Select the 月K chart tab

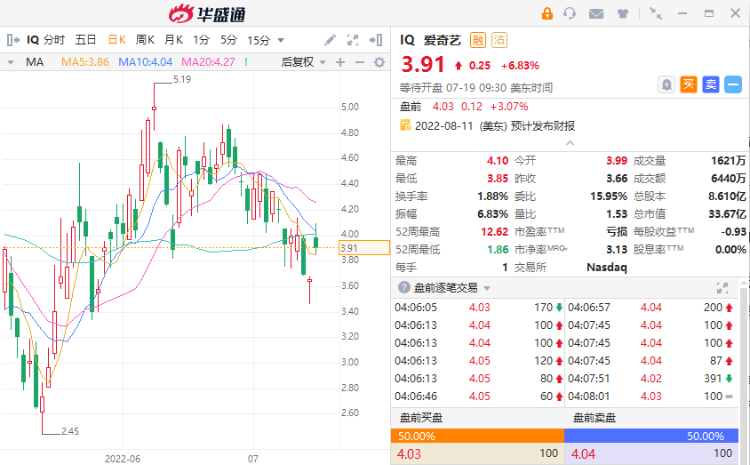click(x=174, y=40)
